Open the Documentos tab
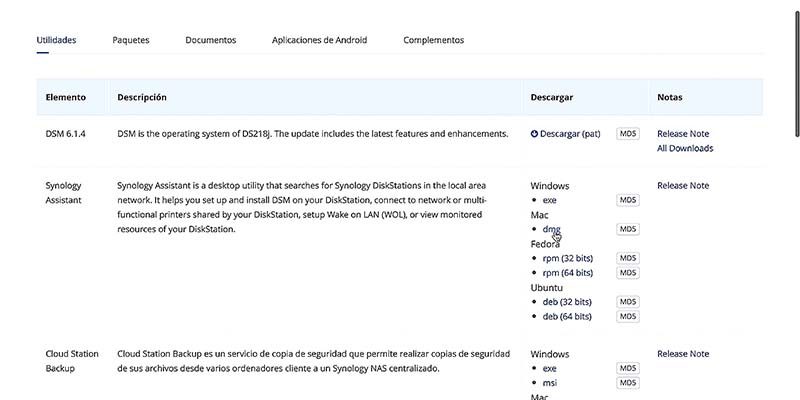Image resolution: width=800 pixels, height=400 pixels. [211, 40]
